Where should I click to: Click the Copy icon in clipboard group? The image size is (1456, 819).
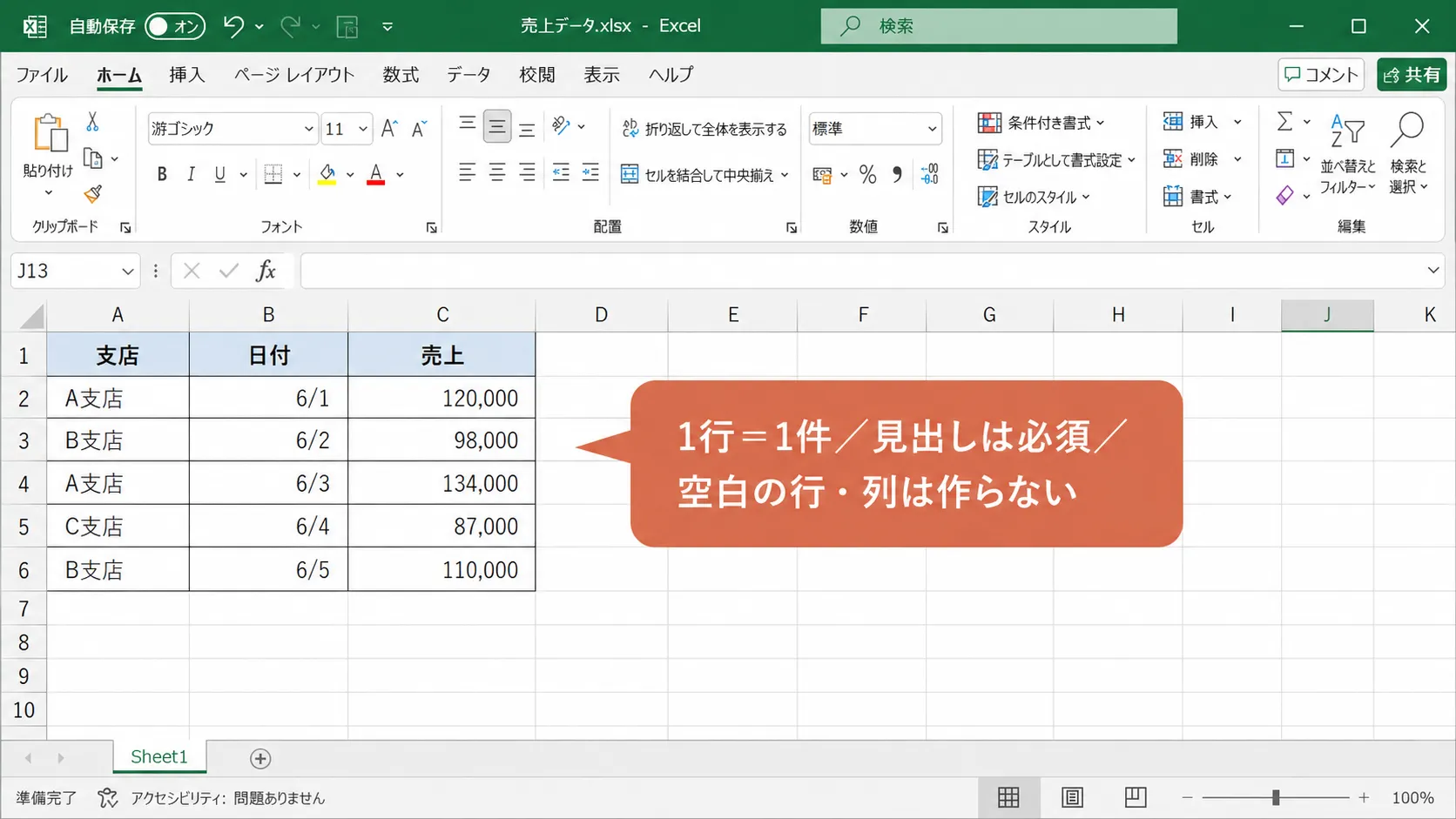(92, 158)
